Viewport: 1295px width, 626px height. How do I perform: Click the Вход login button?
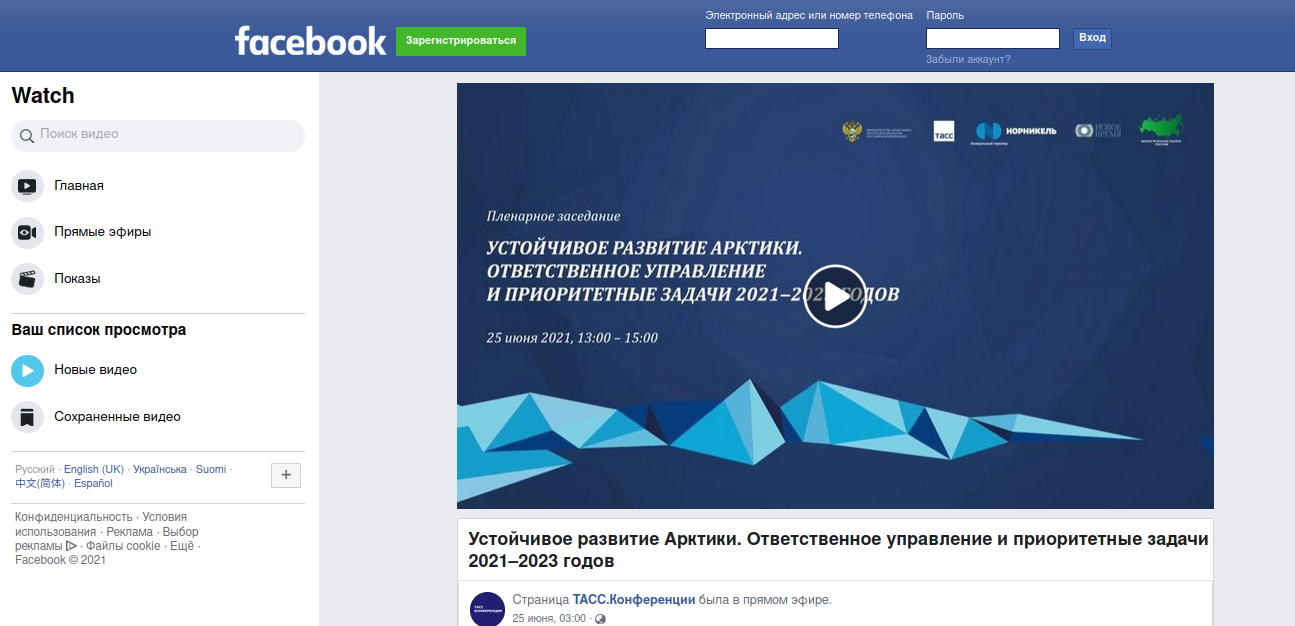[1092, 38]
